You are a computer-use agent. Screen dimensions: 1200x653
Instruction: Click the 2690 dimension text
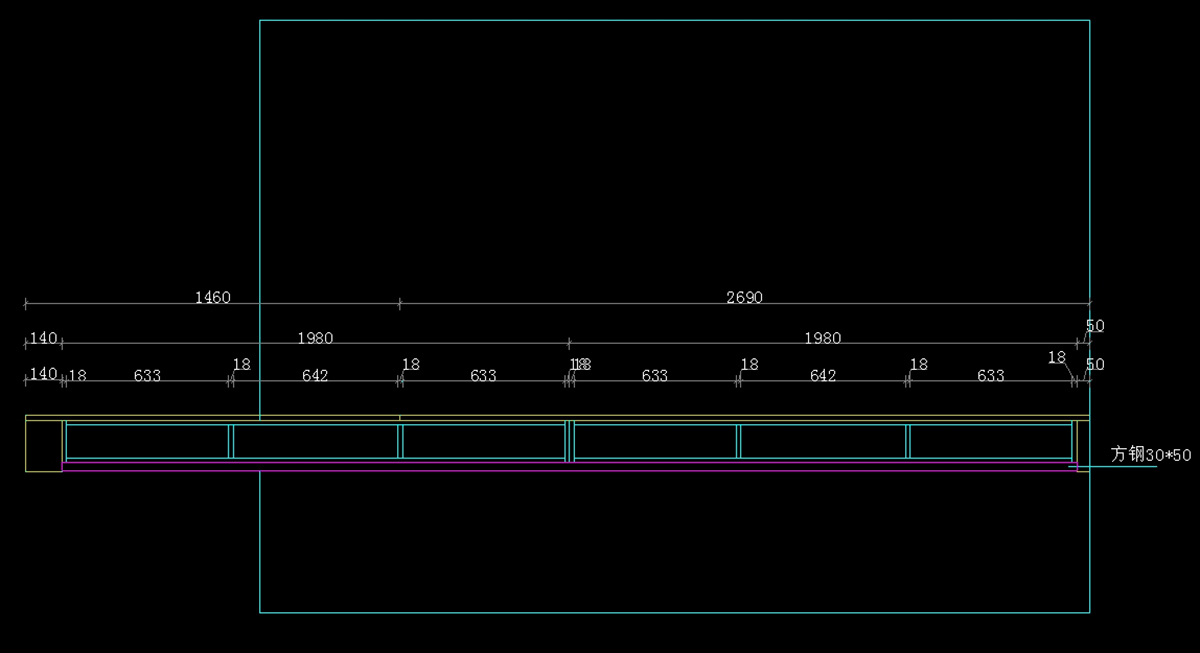(x=744, y=297)
